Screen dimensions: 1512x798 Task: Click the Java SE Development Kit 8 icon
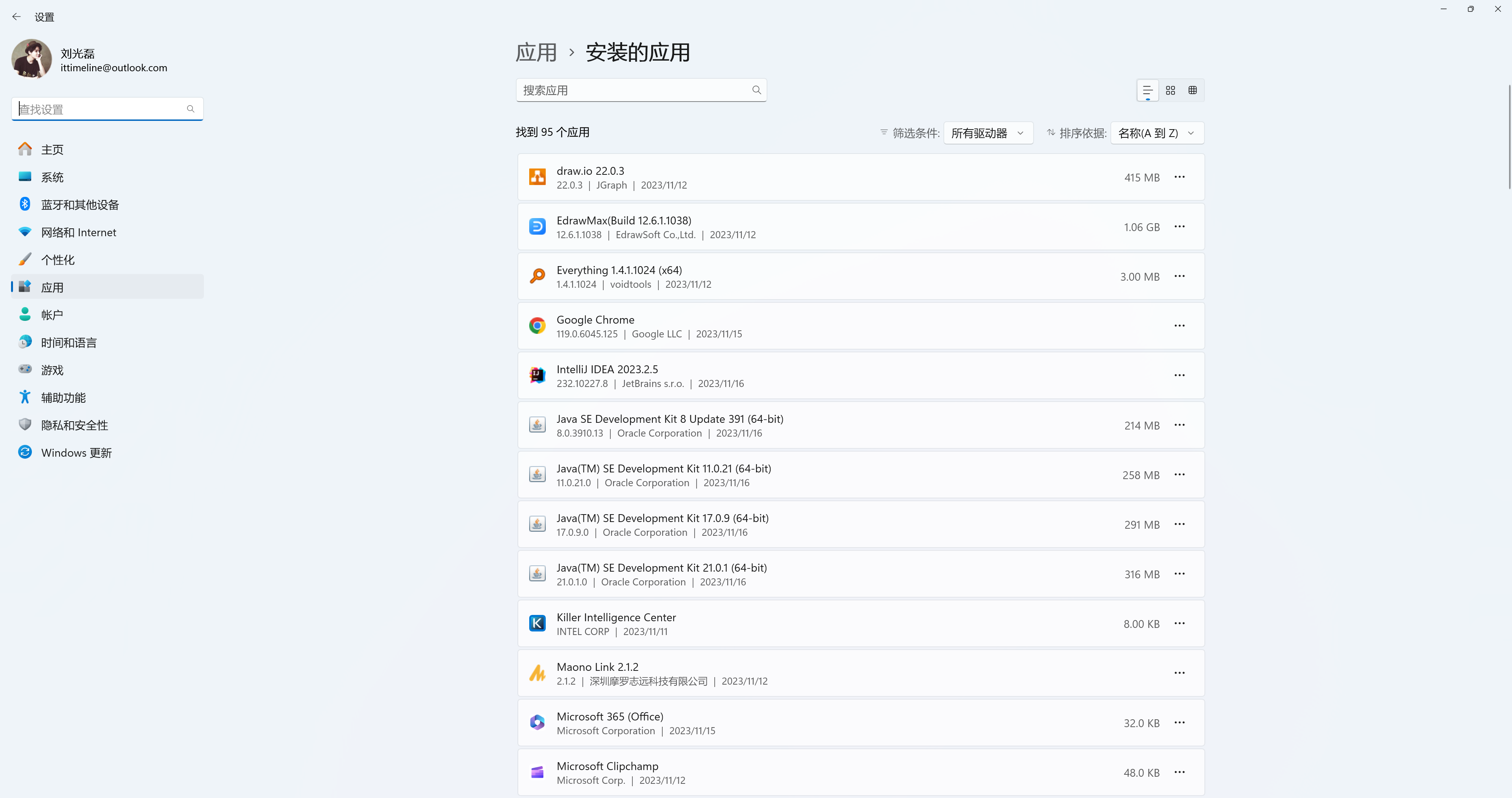pos(537,425)
